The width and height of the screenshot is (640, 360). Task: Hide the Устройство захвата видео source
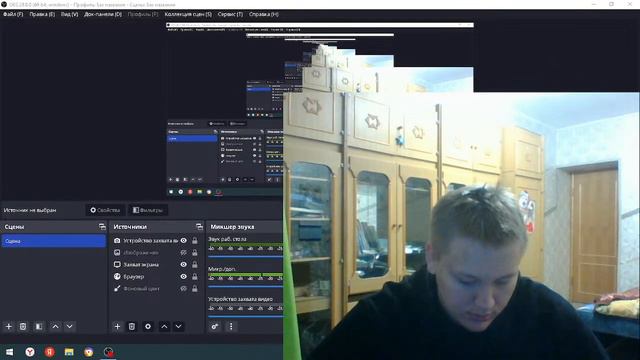click(x=184, y=241)
